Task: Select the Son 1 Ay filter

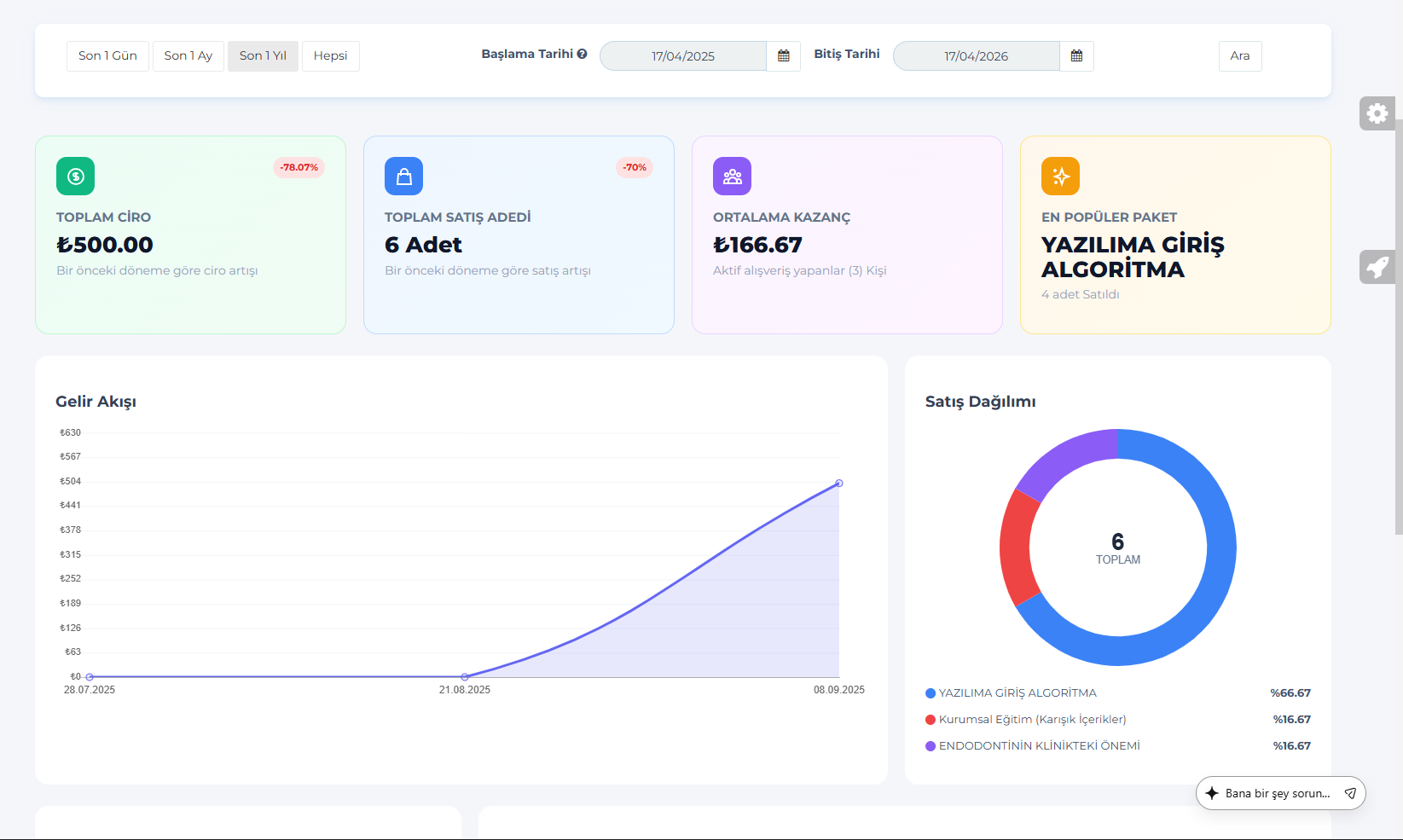Action: [188, 56]
